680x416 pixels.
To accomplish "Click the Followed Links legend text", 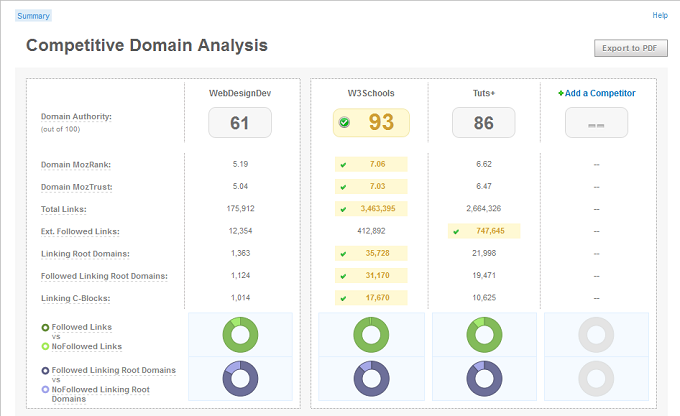I will point(82,327).
